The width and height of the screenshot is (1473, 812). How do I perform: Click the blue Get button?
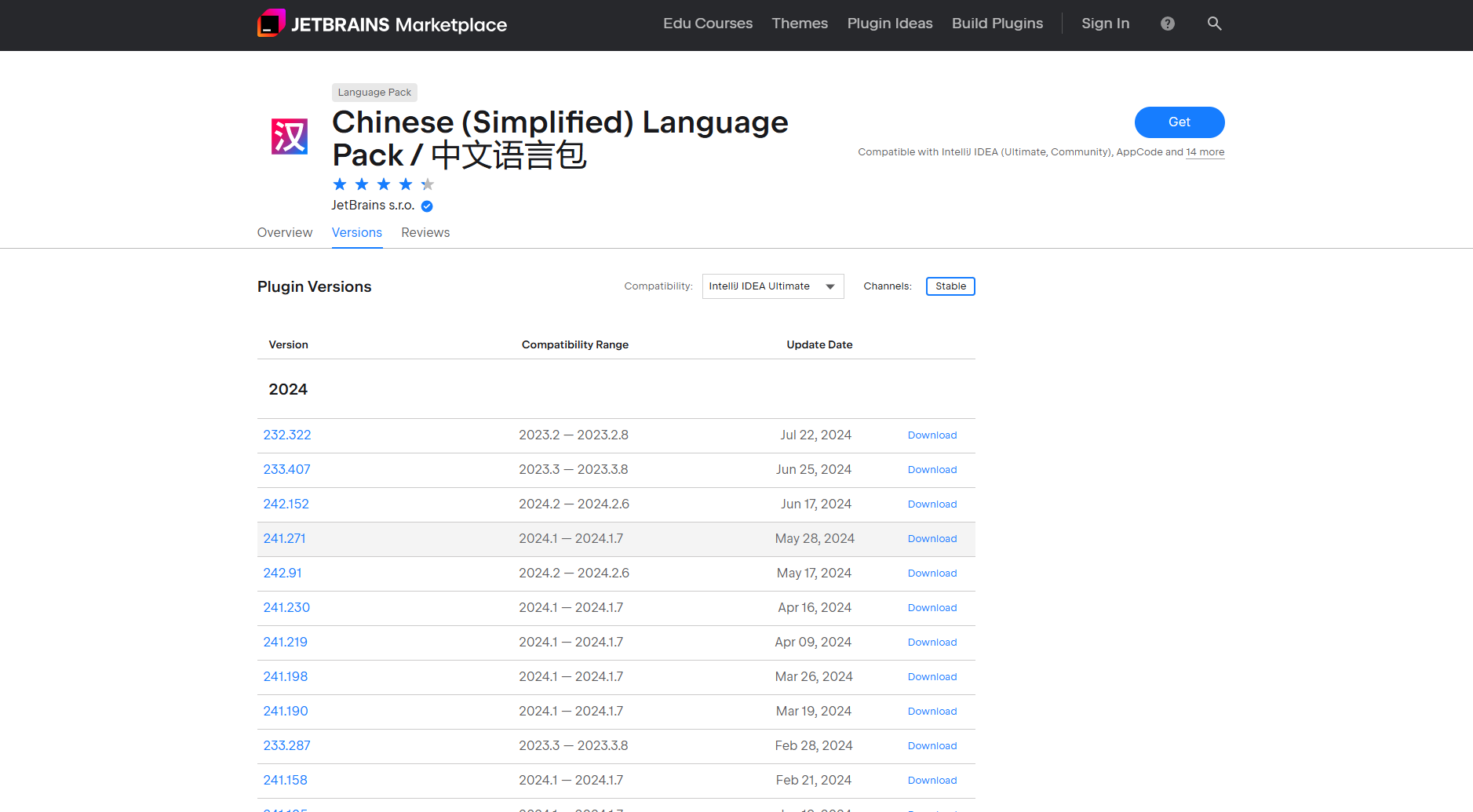1179,122
